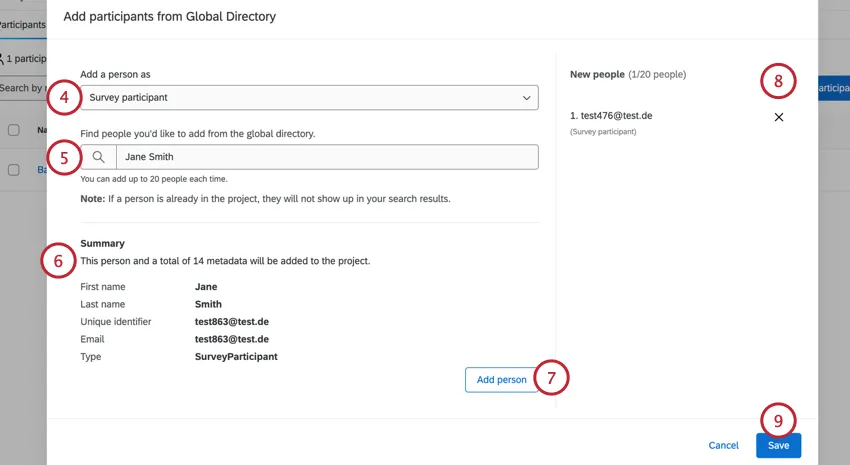Screen dimensions: 850x465
Task: Toggle the select-all checkbox in table header
Action: pos(14,130)
